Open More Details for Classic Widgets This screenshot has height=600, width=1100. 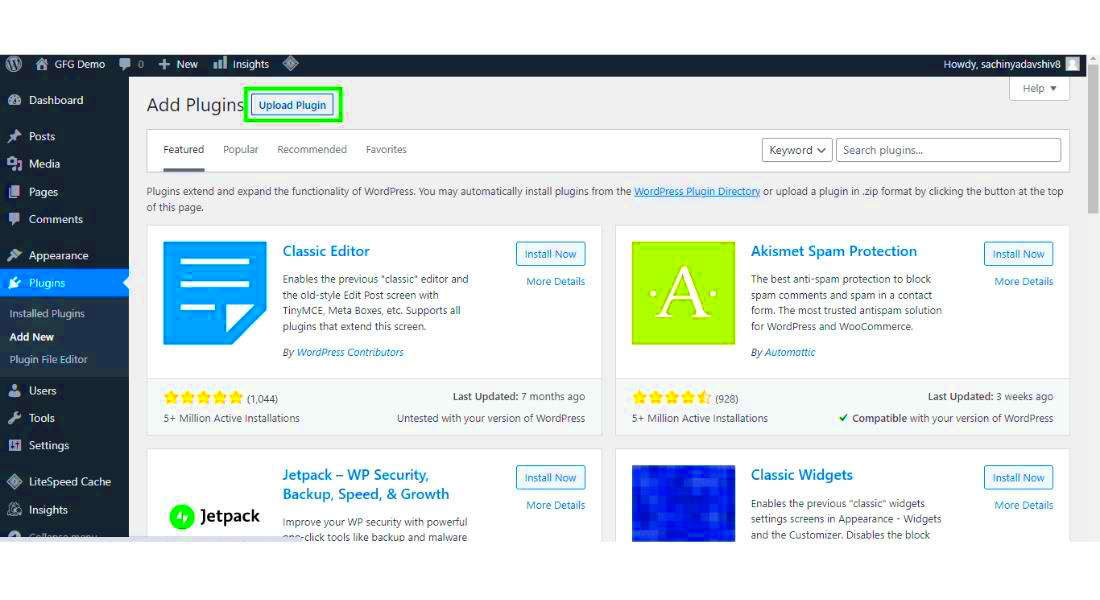click(x=1024, y=505)
